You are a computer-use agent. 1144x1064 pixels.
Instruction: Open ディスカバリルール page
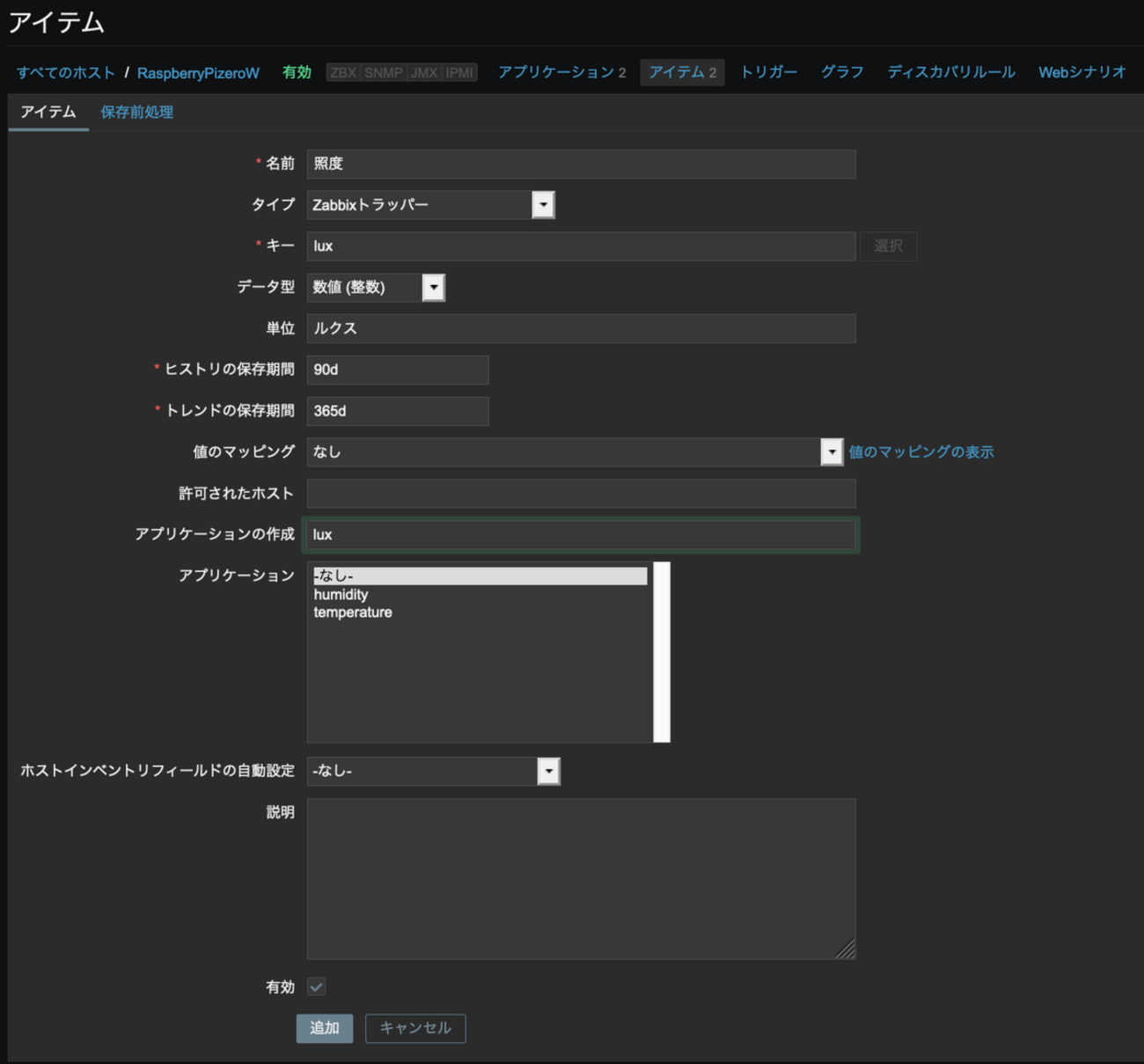click(951, 72)
